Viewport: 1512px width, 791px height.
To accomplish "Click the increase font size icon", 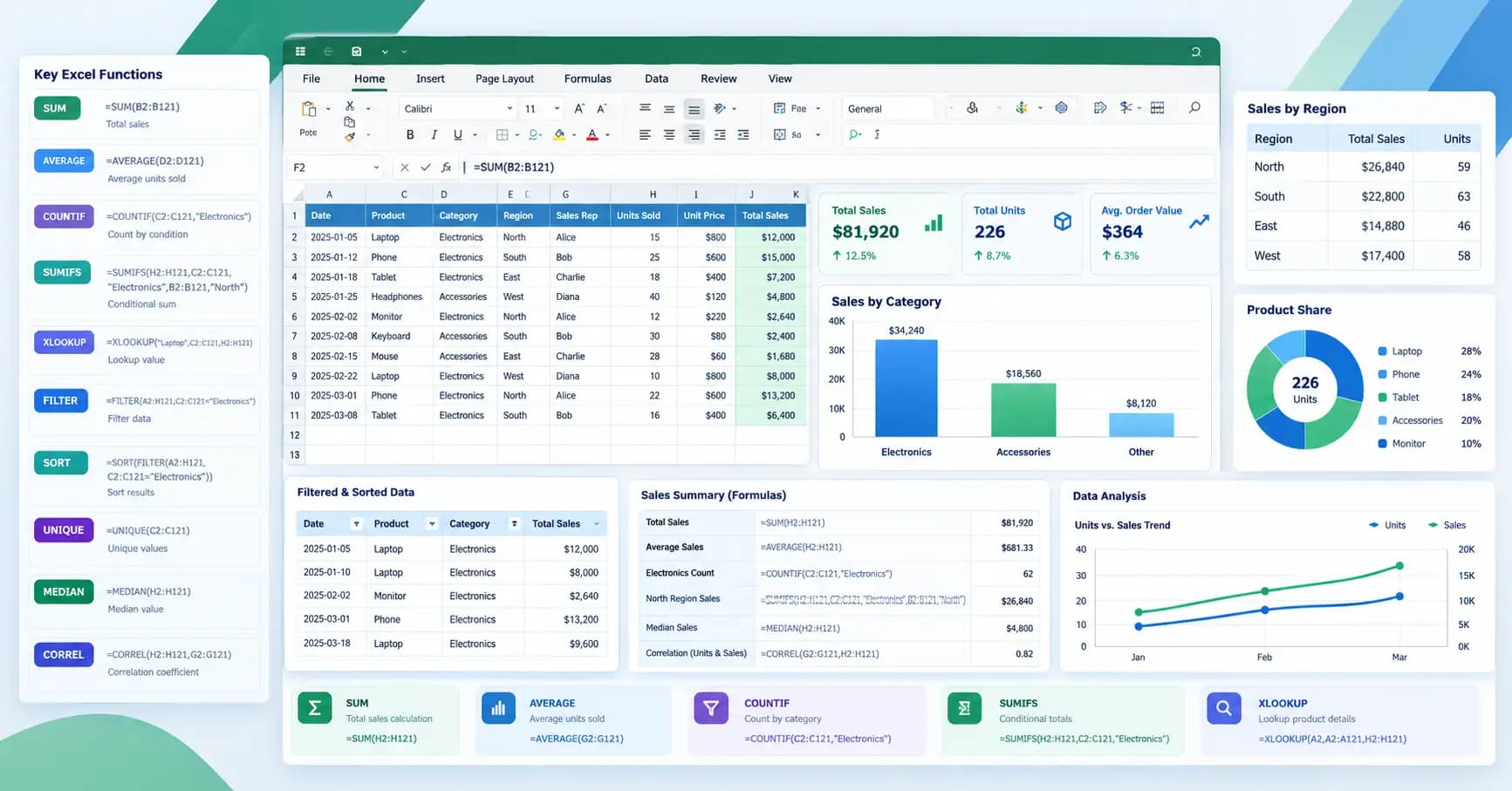I will (x=578, y=109).
